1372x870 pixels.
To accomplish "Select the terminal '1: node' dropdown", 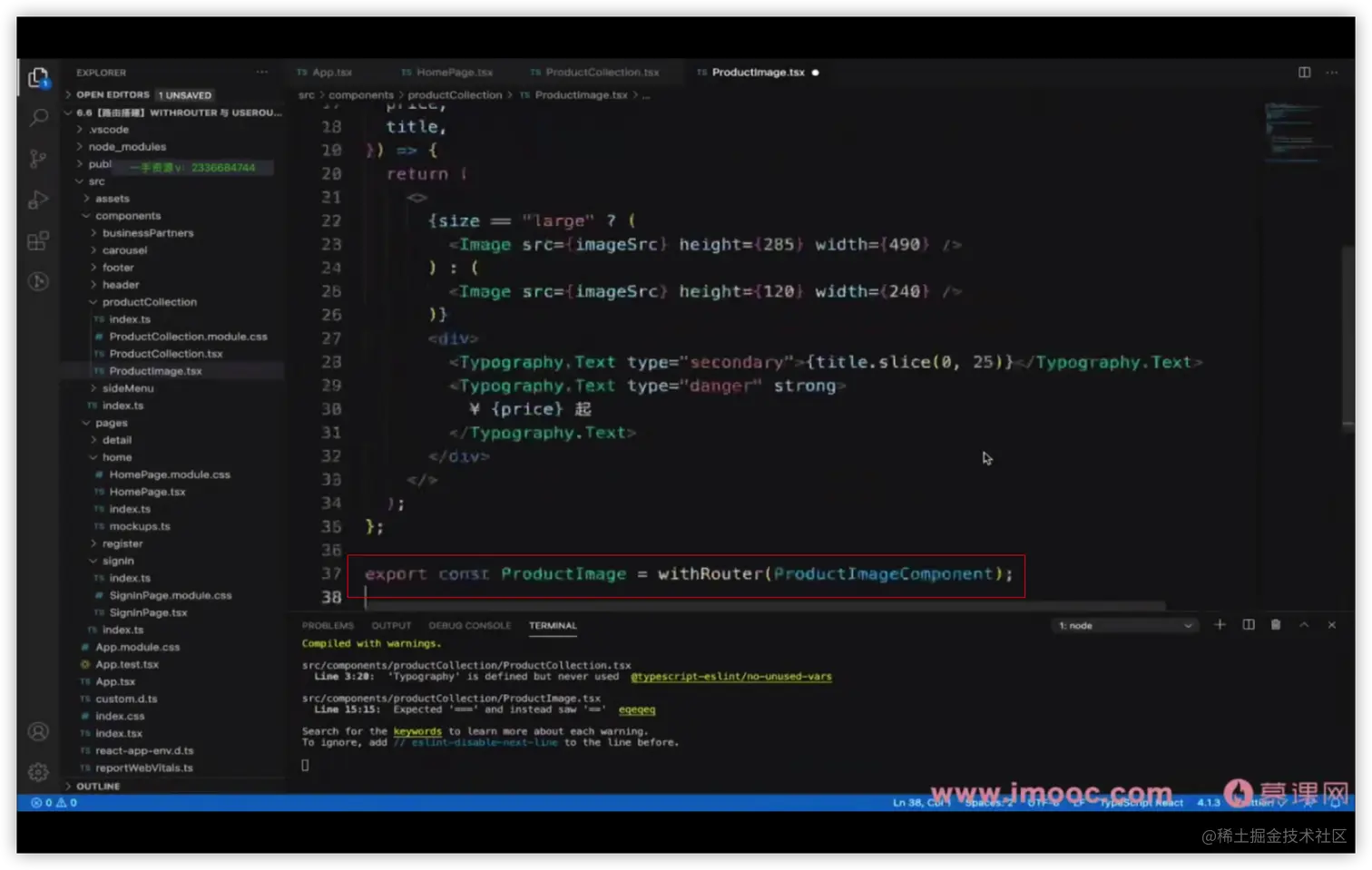I will click(1125, 626).
